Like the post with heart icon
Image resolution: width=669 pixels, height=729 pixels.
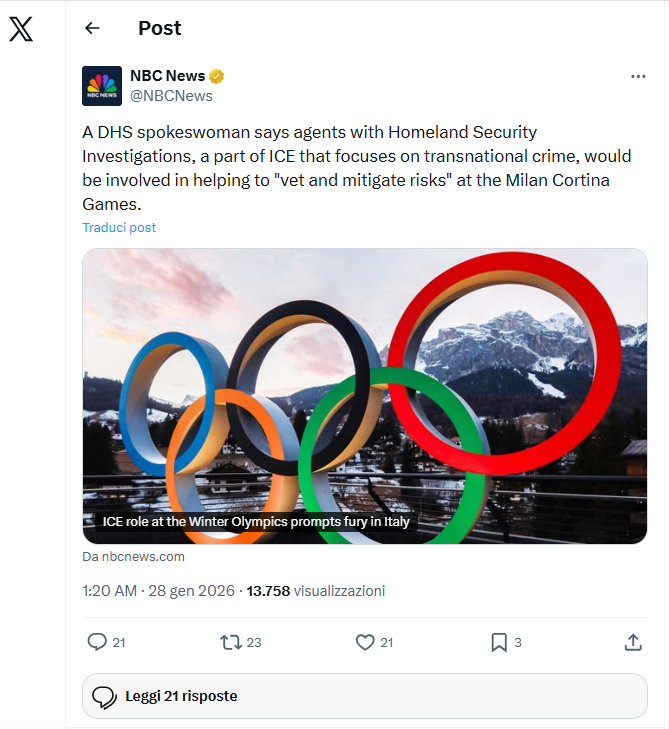[365, 642]
